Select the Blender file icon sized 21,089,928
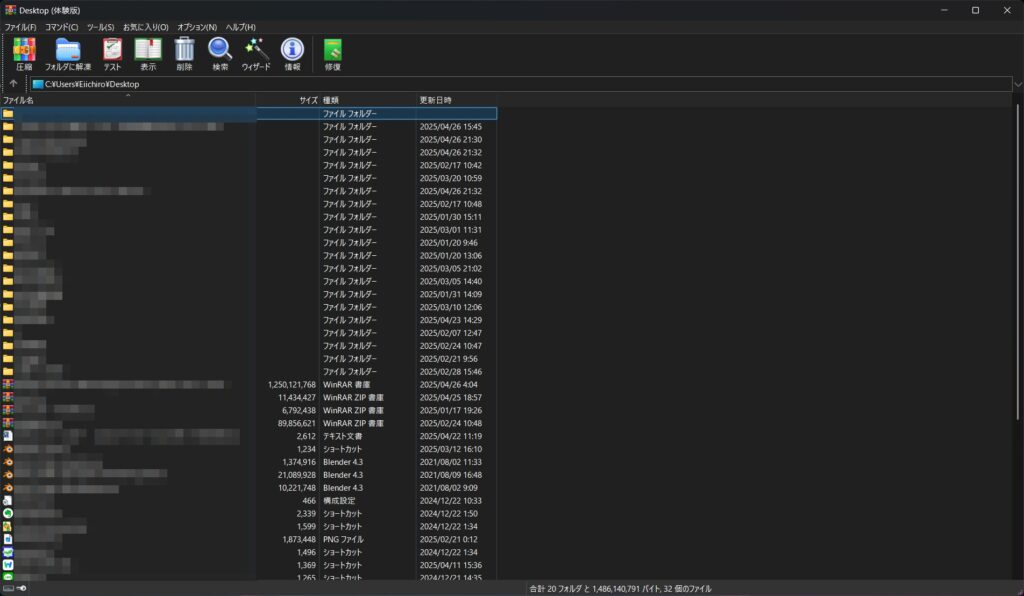The height and width of the screenshot is (596, 1024). [8, 475]
